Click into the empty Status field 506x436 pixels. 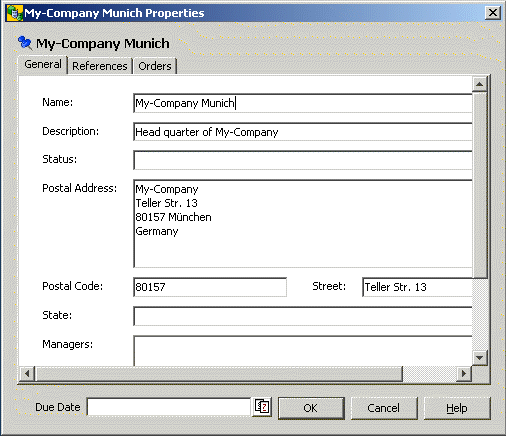pos(303,160)
